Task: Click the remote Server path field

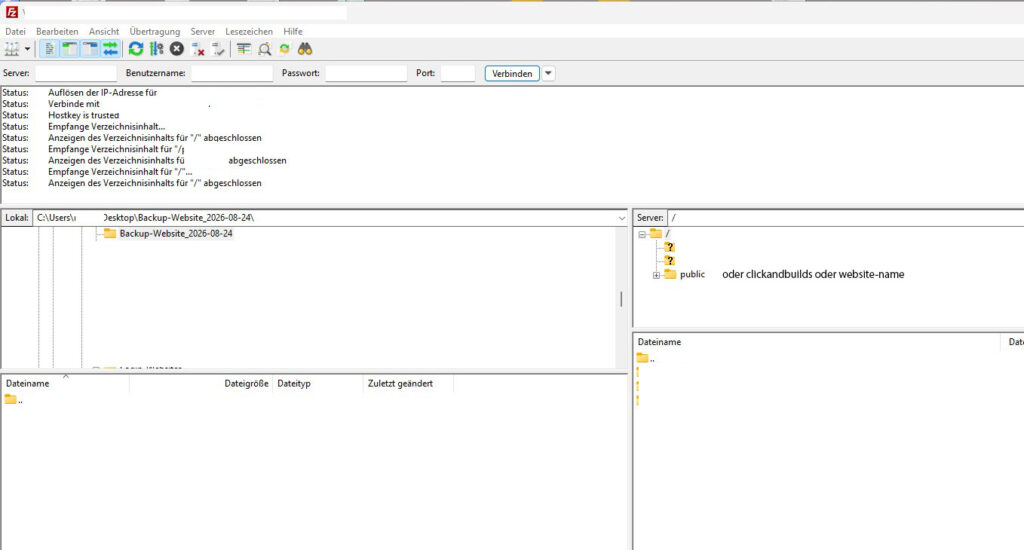Action: [x=846, y=218]
